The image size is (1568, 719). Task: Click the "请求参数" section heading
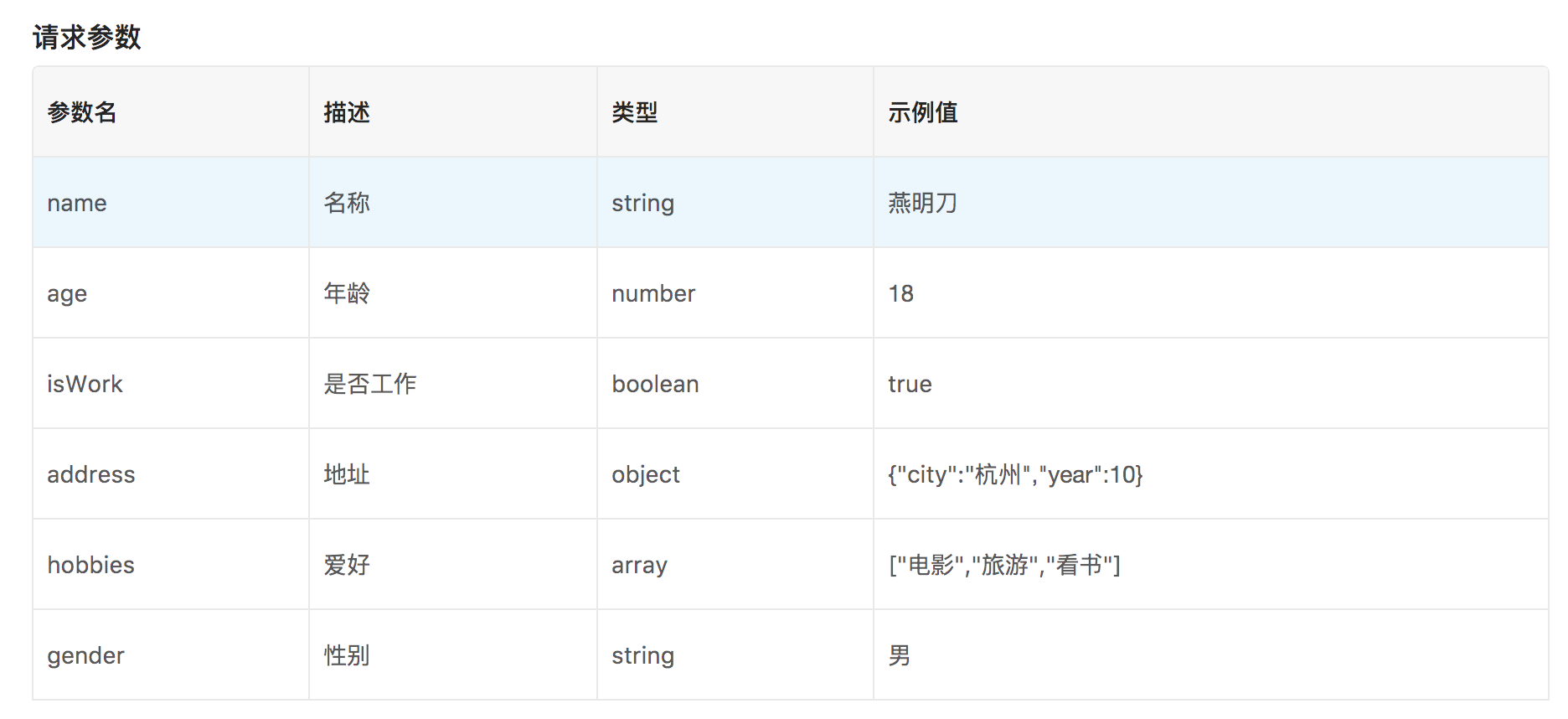(x=87, y=37)
